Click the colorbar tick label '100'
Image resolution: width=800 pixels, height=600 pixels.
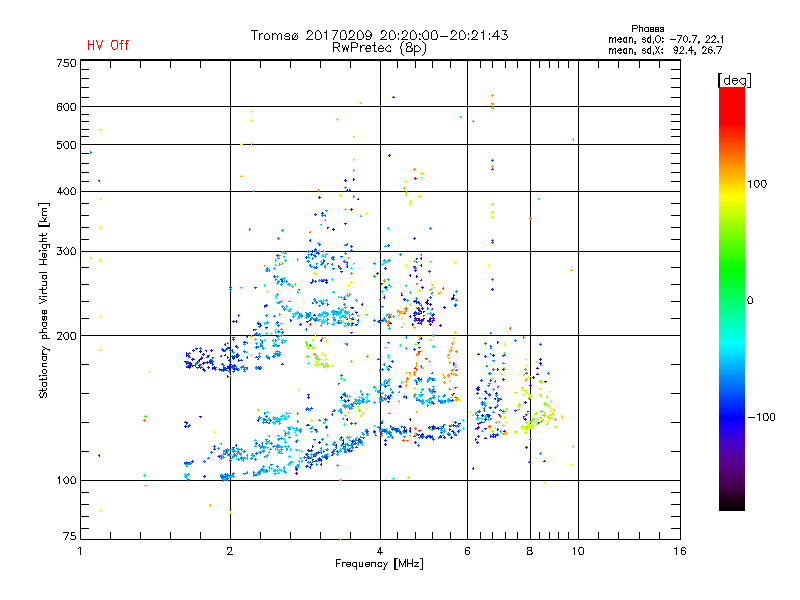coord(757,184)
